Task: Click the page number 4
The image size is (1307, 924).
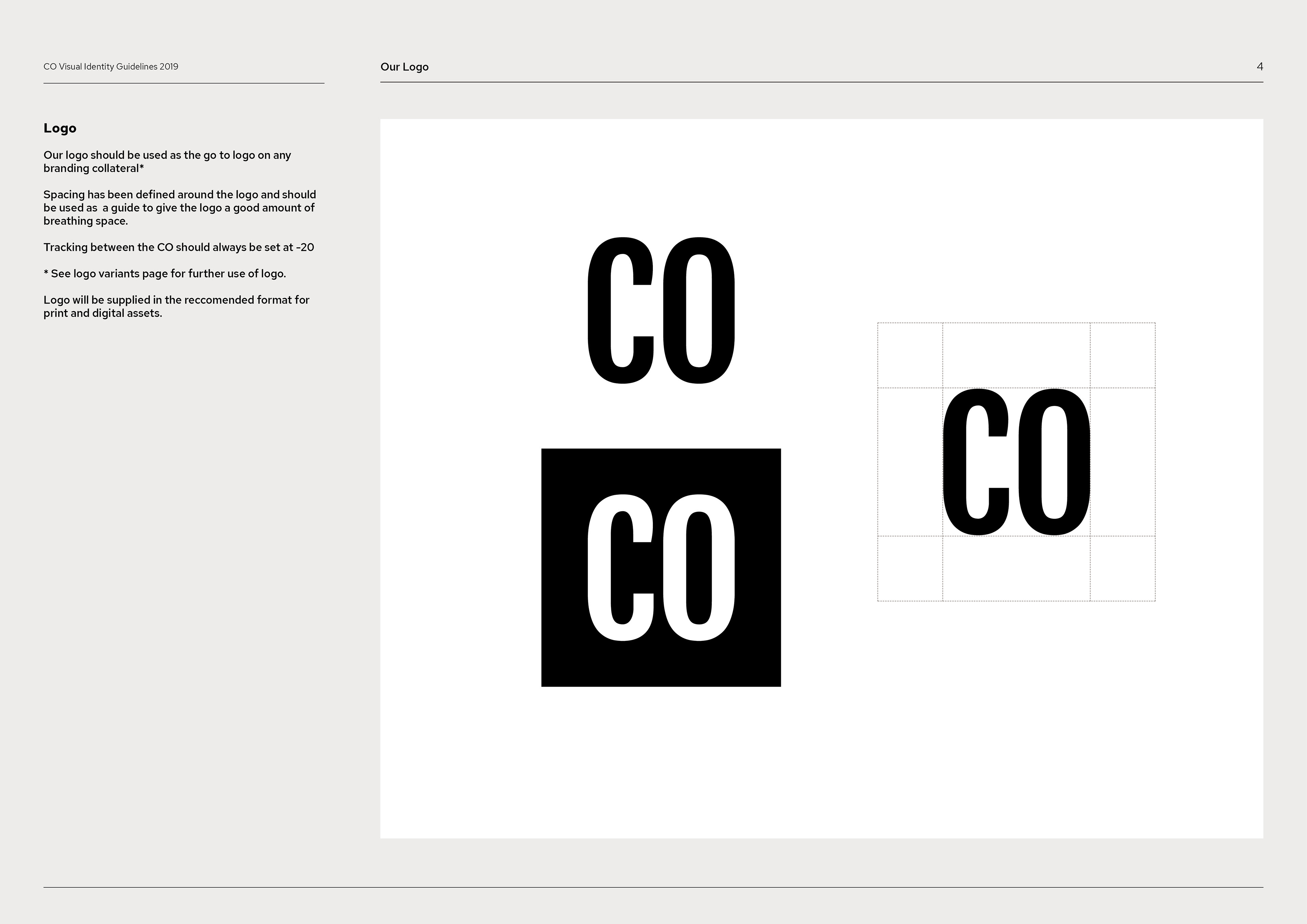Action: coord(1259,67)
